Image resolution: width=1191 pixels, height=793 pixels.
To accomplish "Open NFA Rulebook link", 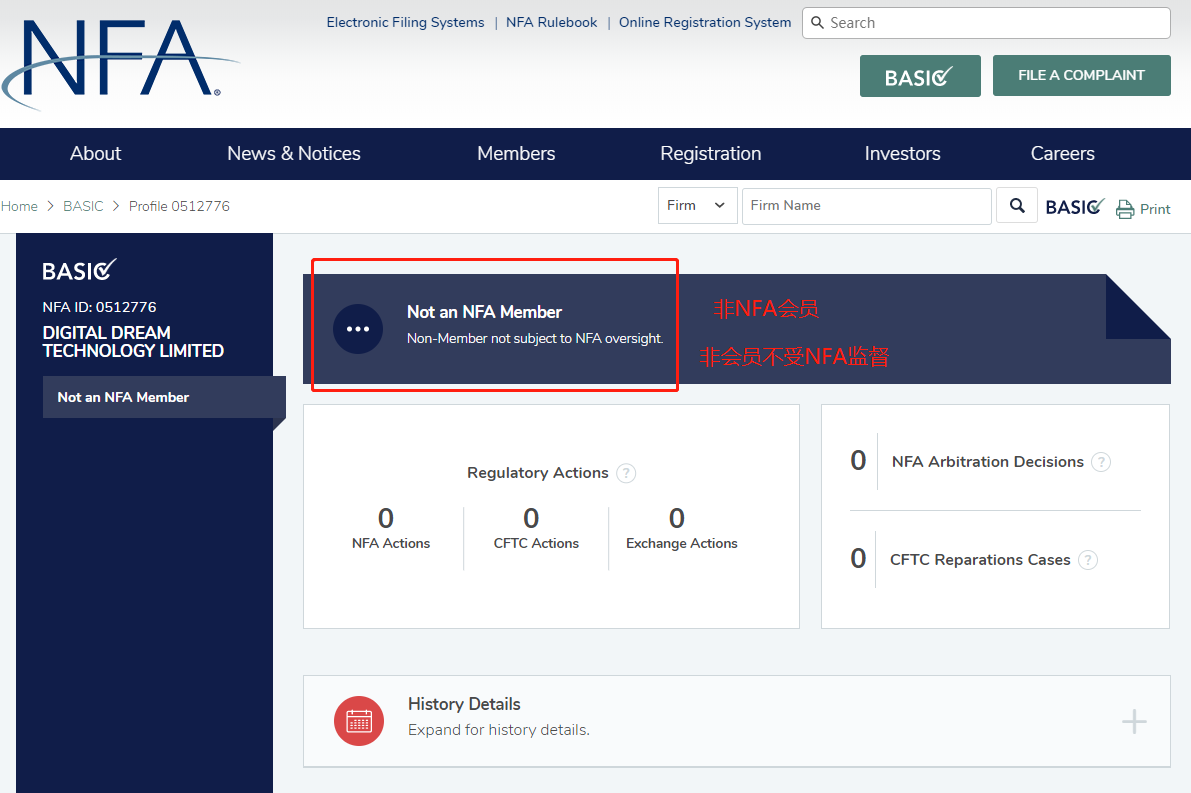I will [x=551, y=23].
